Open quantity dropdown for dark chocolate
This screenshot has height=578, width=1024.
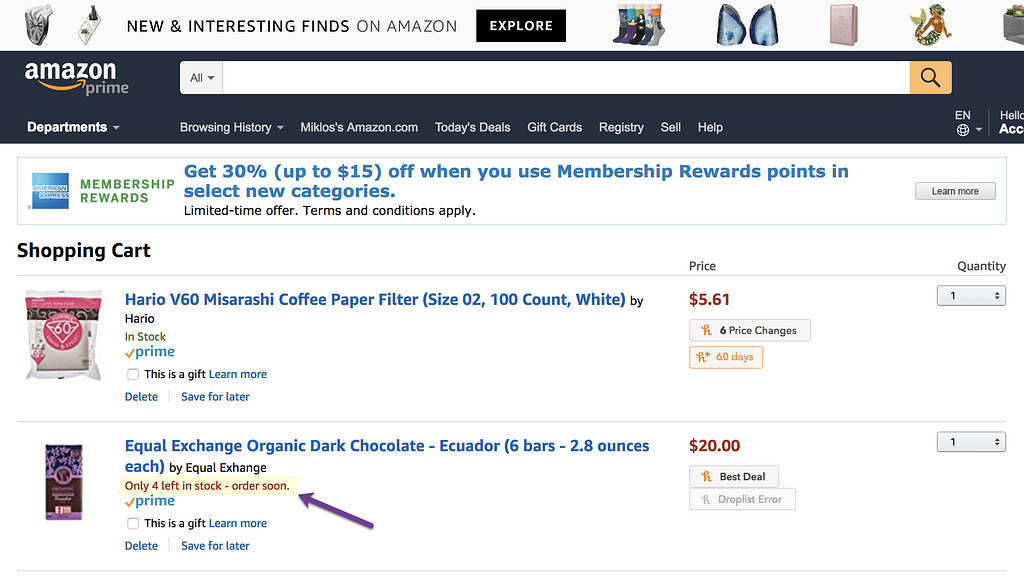[x=971, y=442]
